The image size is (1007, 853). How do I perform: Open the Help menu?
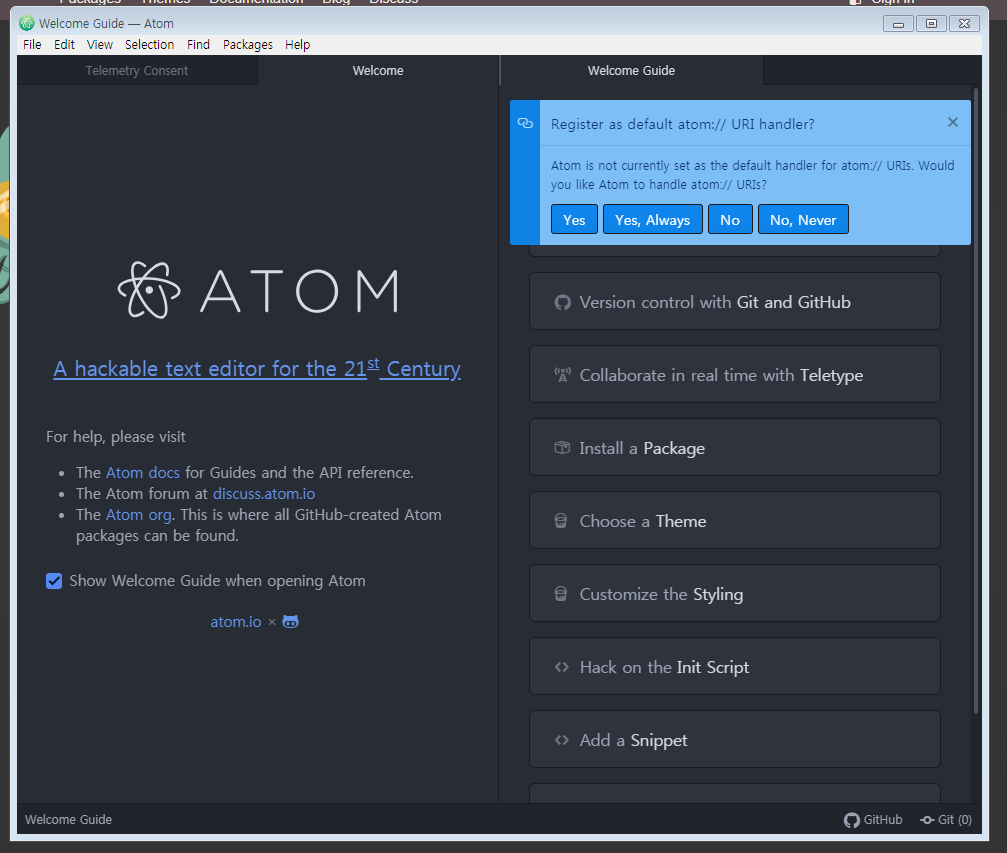[x=297, y=44]
